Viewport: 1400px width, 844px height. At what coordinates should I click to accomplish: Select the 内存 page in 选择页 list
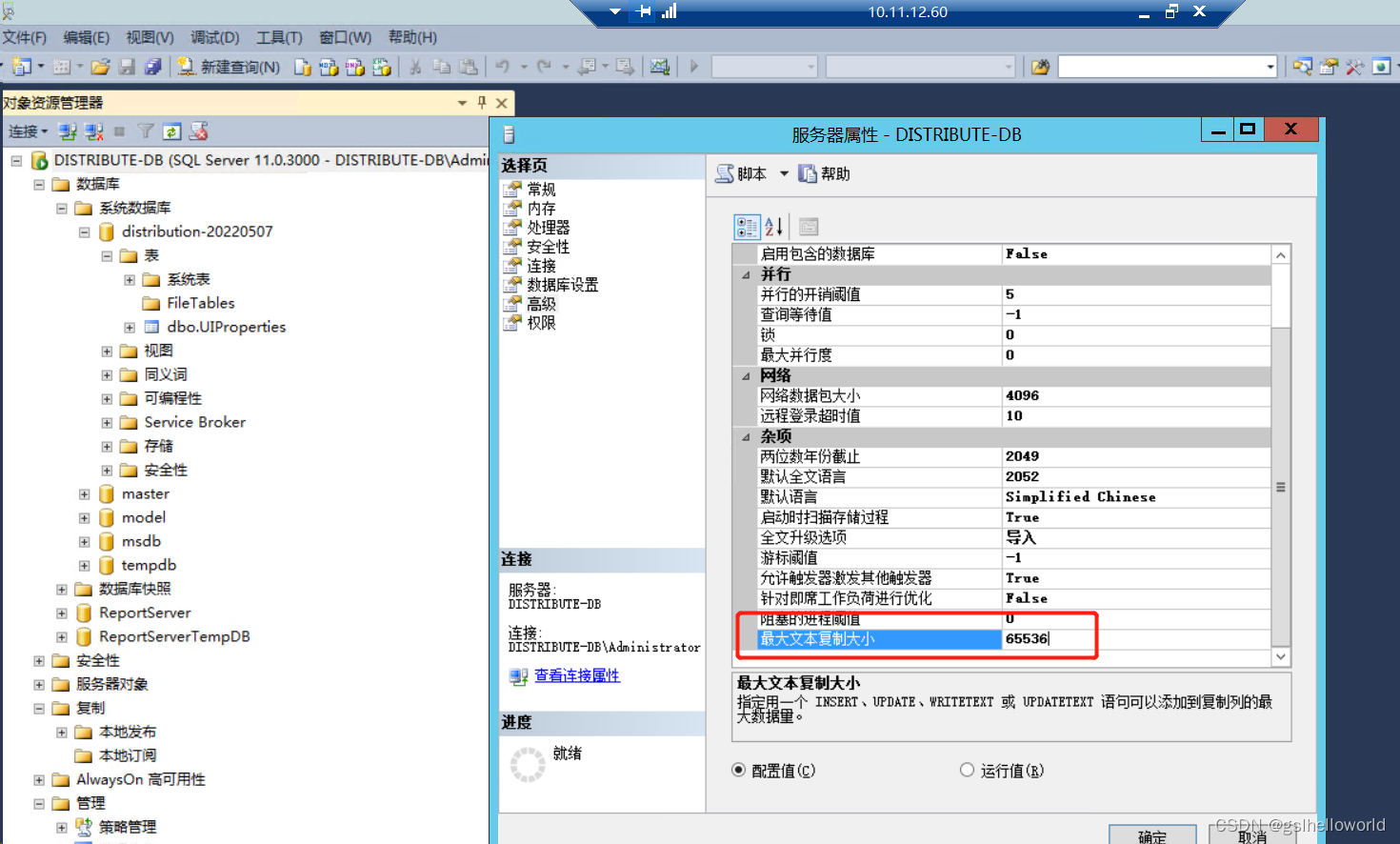pyautogui.click(x=542, y=209)
